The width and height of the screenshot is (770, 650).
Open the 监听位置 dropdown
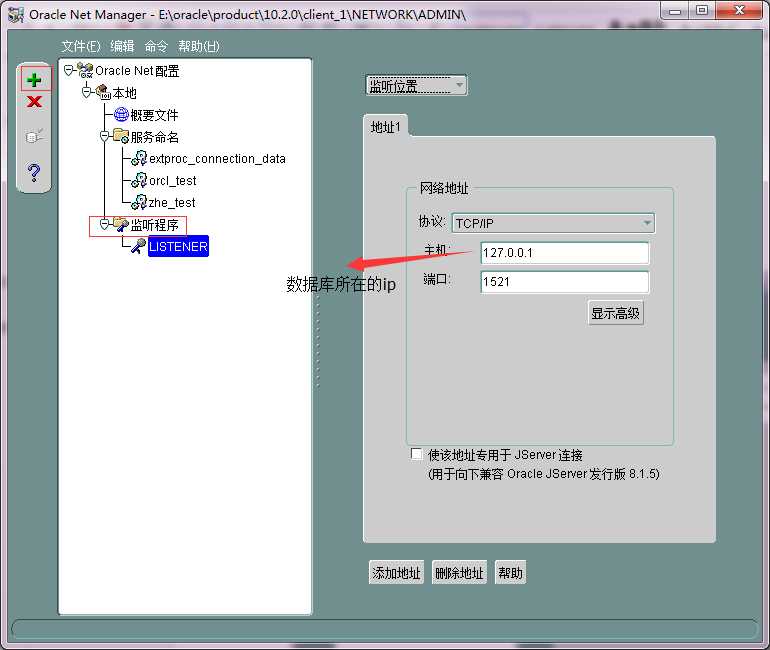(416, 86)
